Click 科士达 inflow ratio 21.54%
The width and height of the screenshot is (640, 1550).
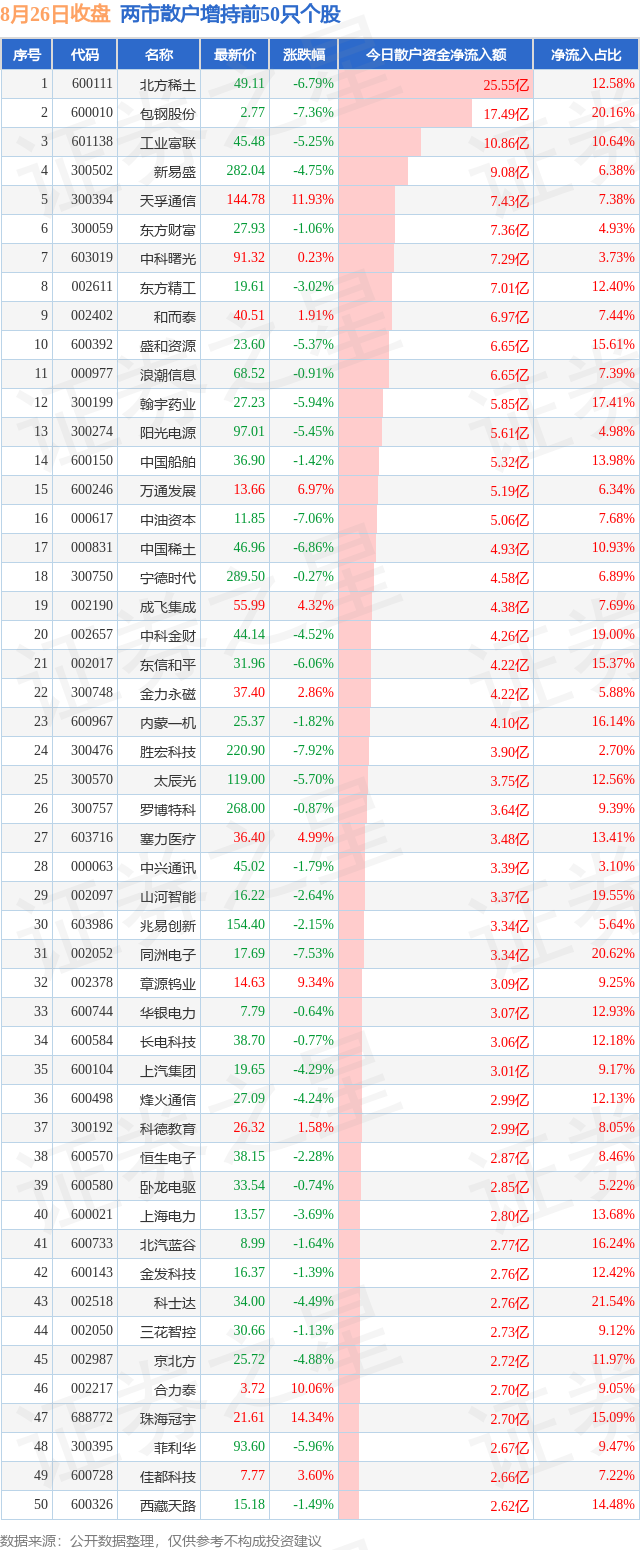click(613, 1302)
